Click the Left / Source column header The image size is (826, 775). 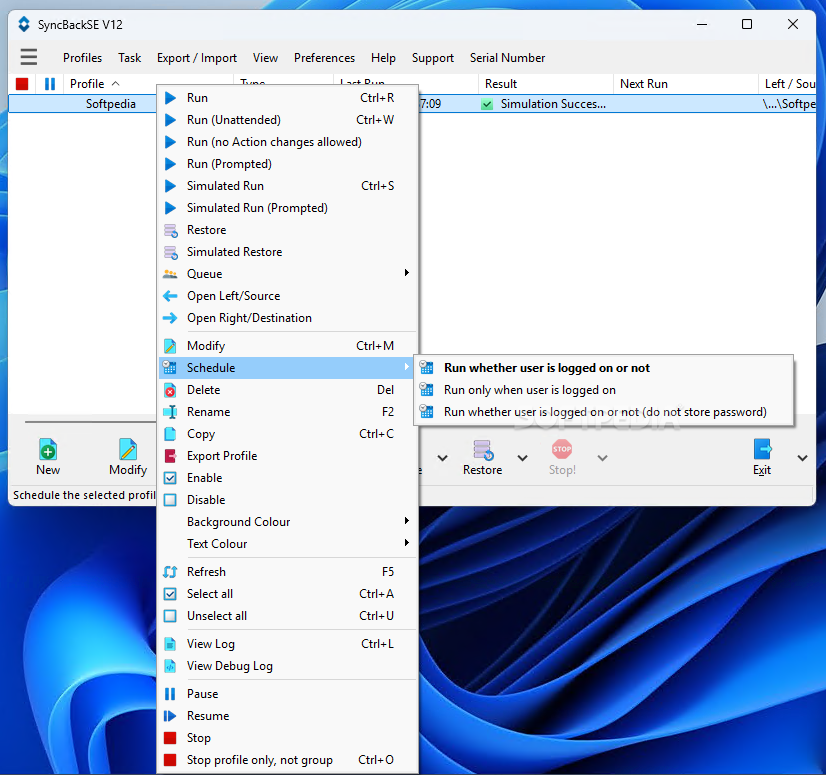(788, 84)
